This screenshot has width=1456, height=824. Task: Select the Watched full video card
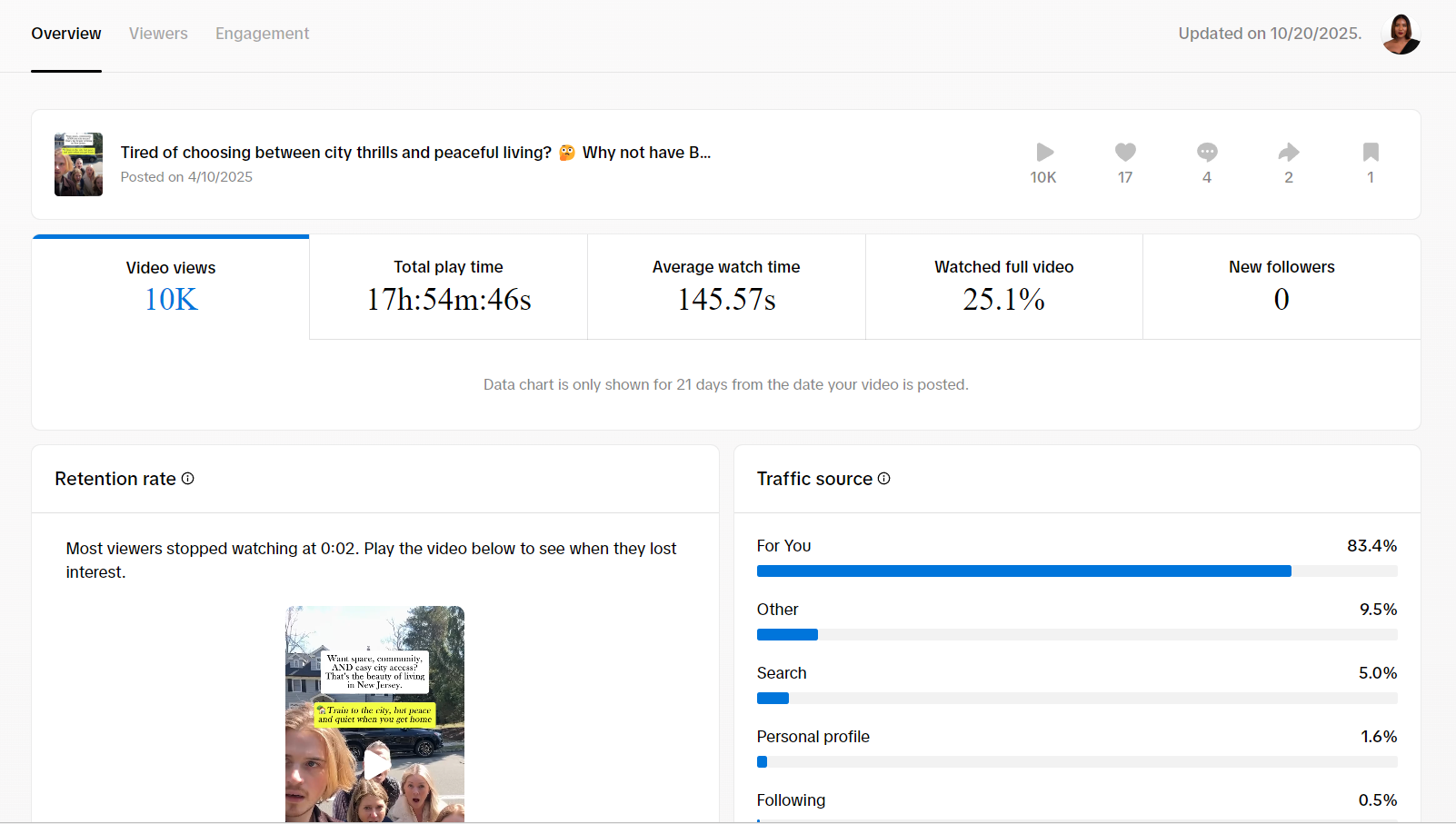(1003, 287)
